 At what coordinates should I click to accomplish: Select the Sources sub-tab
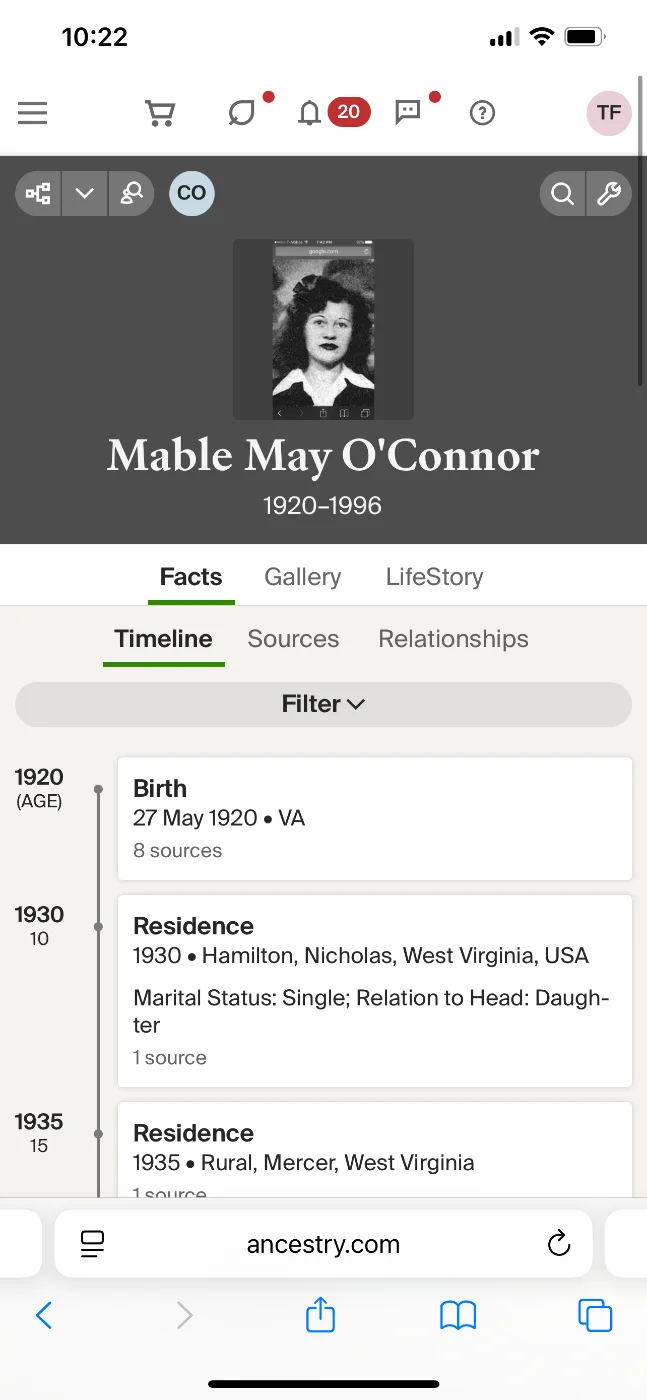(x=293, y=639)
